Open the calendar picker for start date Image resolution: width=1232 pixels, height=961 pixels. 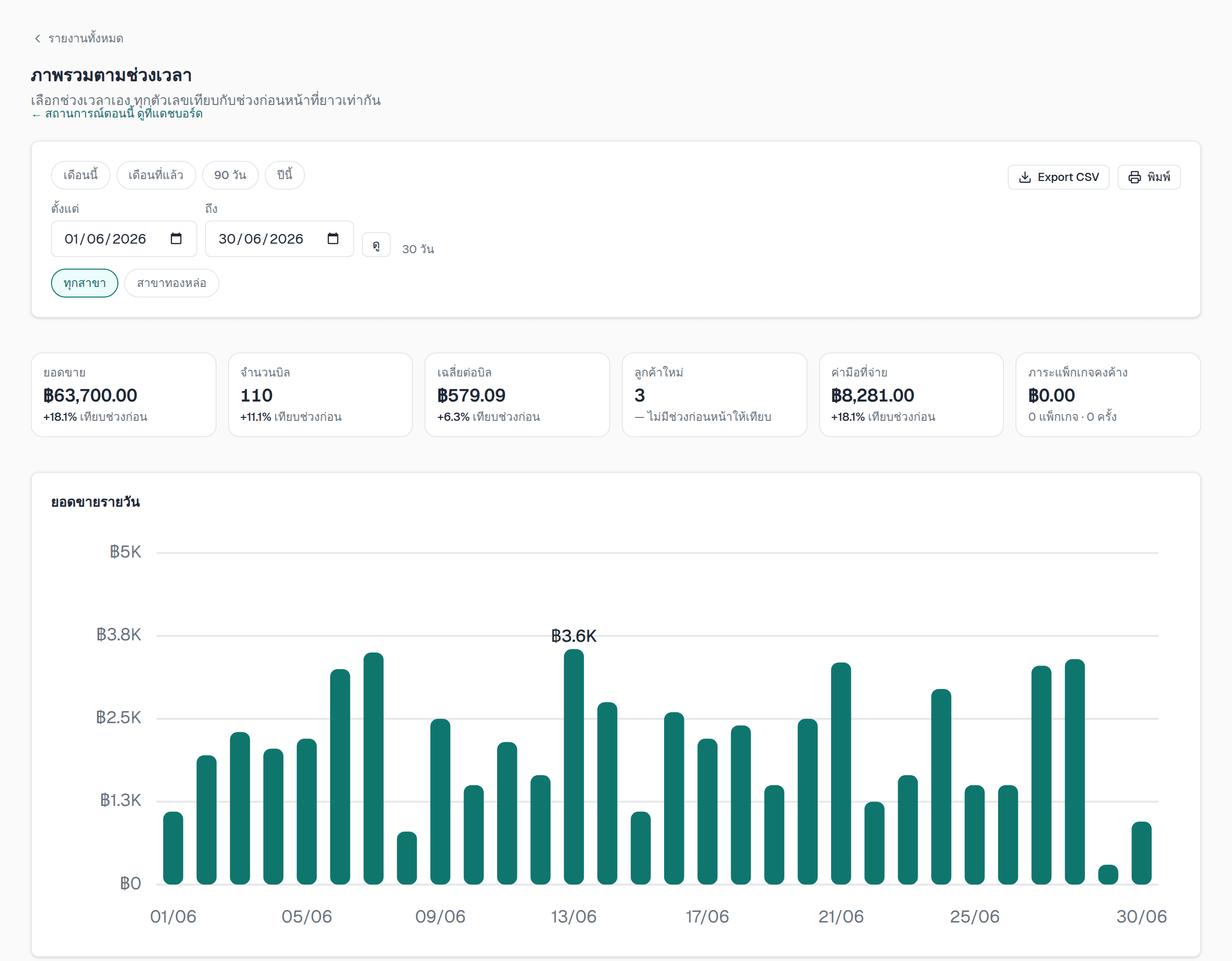(x=176, y=239)
